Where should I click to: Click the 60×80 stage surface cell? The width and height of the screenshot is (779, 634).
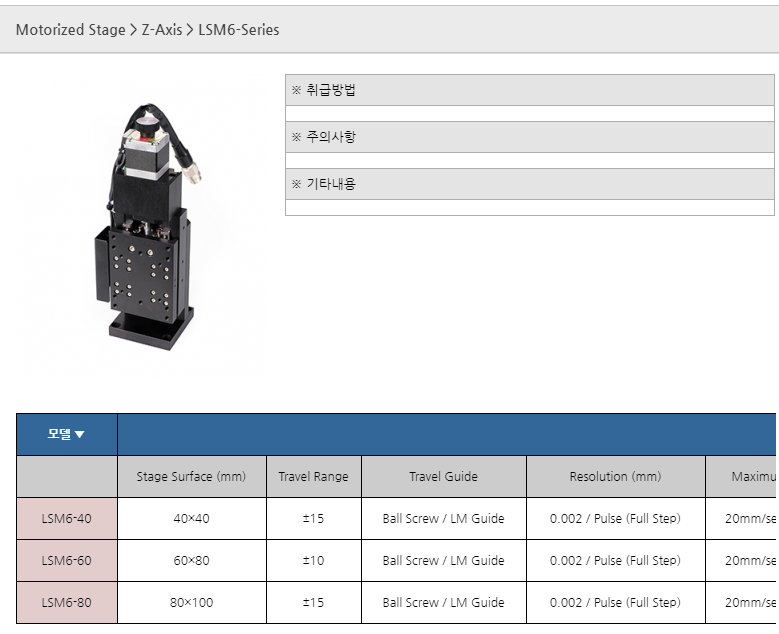click(191, 561)
